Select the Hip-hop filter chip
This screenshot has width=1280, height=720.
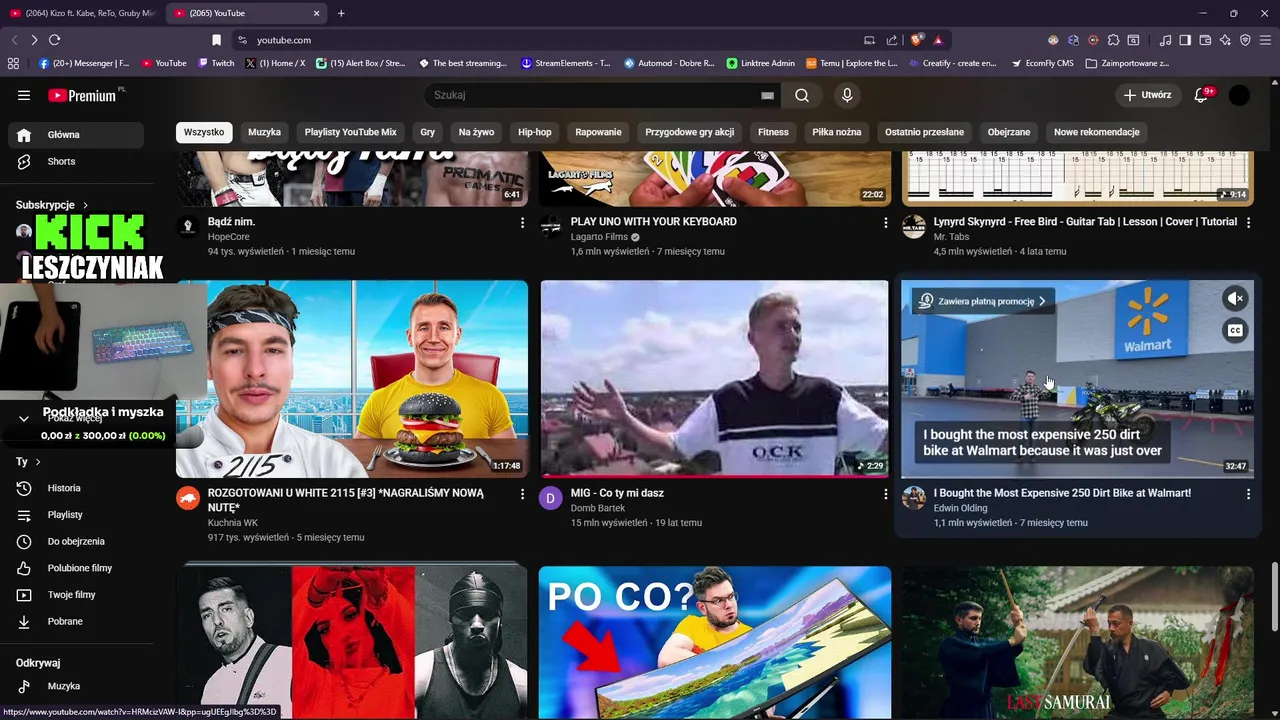coord(535,132)
